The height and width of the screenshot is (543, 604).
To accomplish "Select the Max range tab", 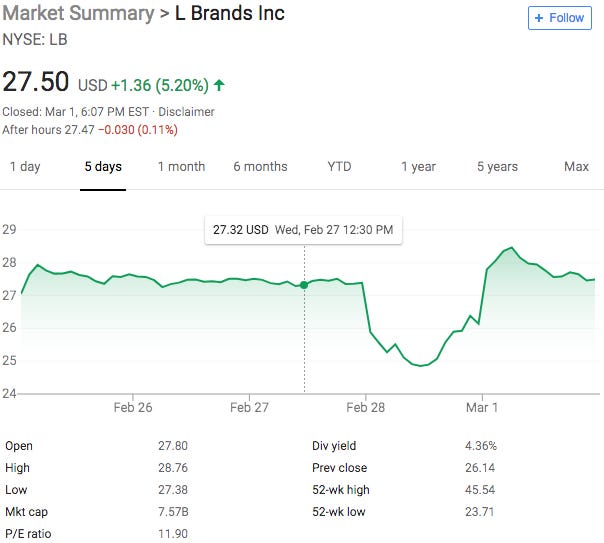I will point(576,167).
